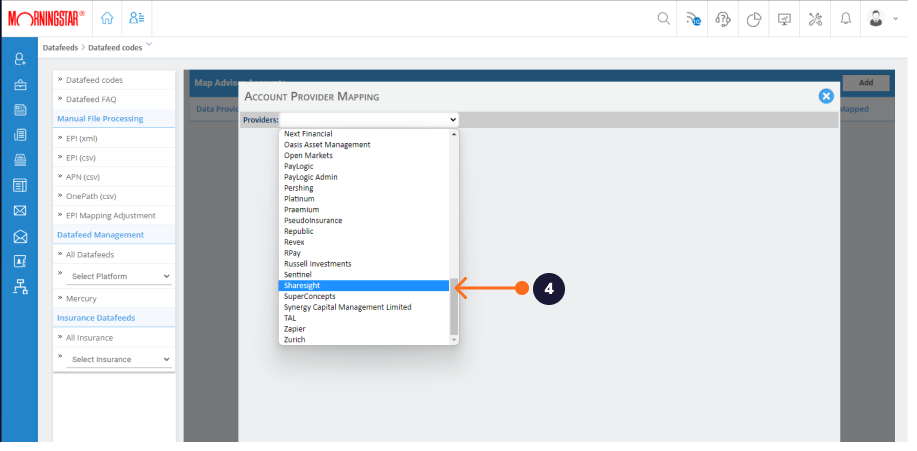The height and width of the screenshot is (451, 917).
Task: Select Platinum provider
Action: [364, 198]
